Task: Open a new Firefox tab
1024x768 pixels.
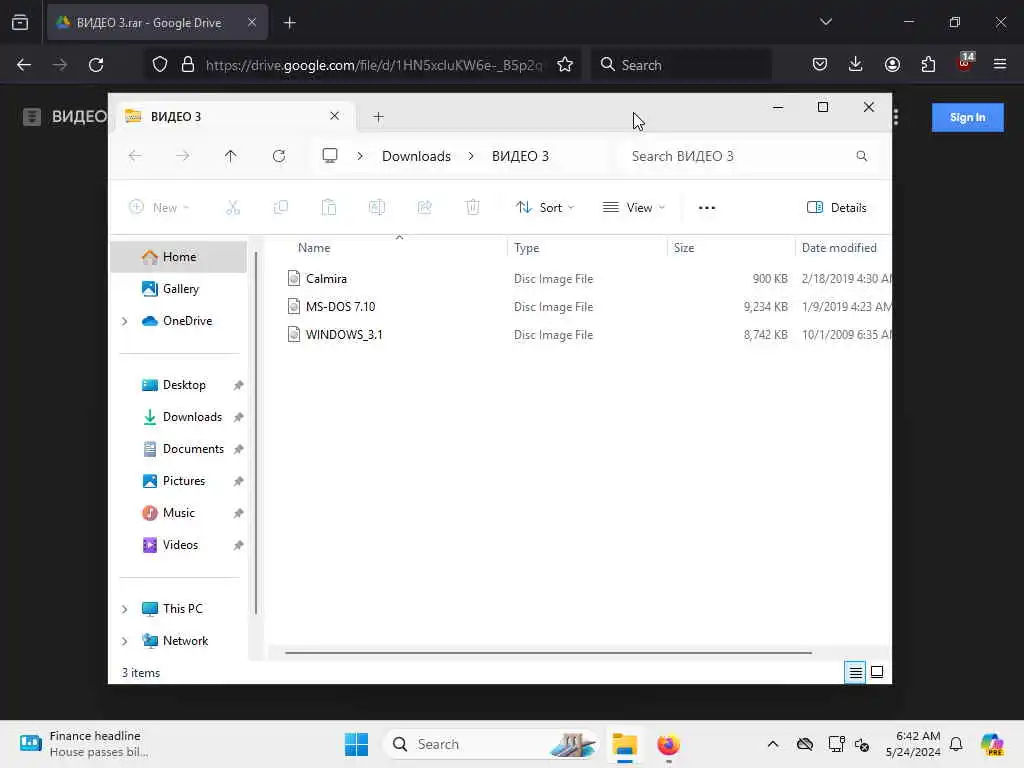Action: [289, 23]
